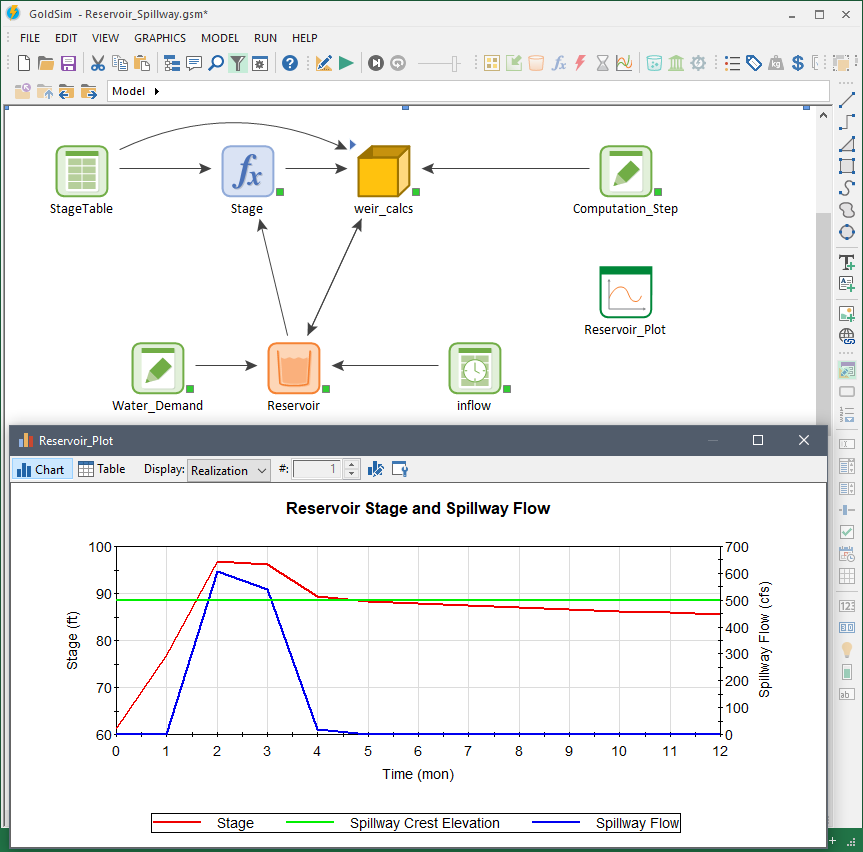Insert a time history result chart element
This screenshot has width=863, height=852.
pyautogui.click(x=624, y=63)
